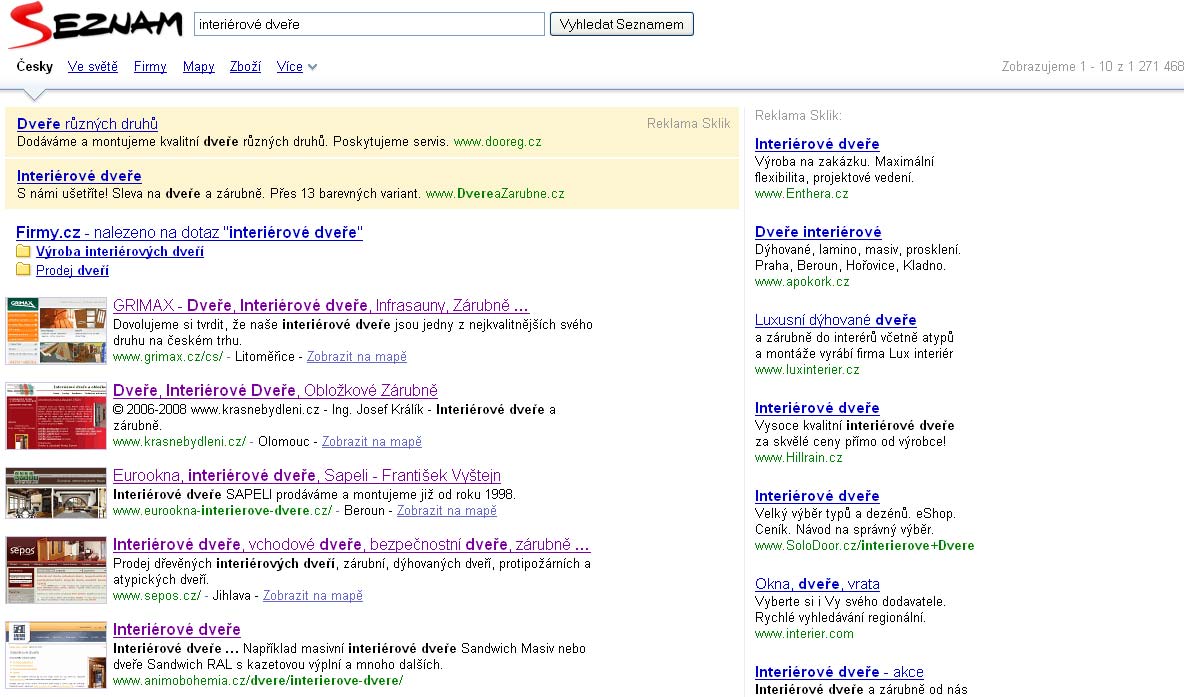
Task: Open Interiérové dveře - akce ad
Action: coord(839,672)
